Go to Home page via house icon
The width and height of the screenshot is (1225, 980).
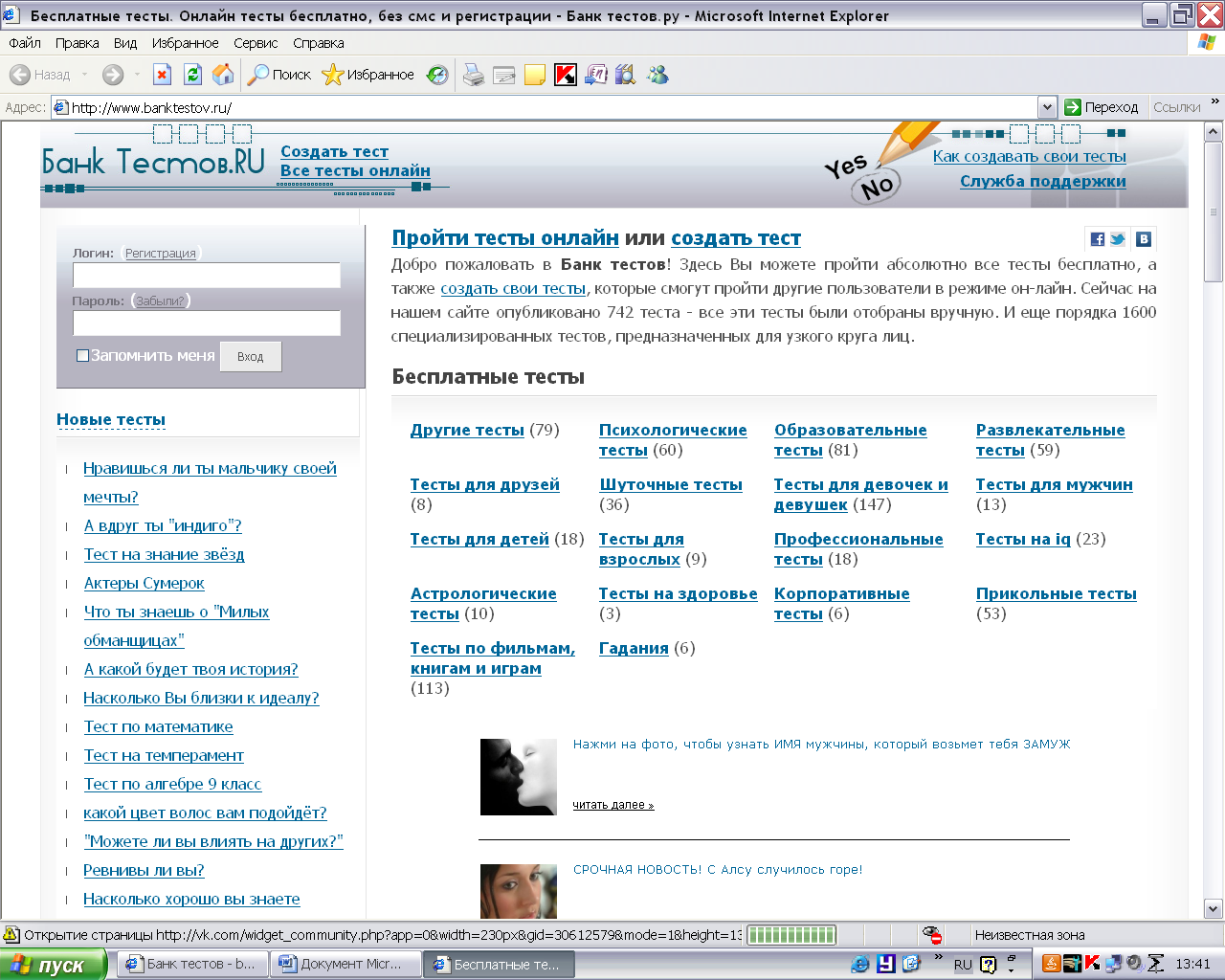[223, 75]
